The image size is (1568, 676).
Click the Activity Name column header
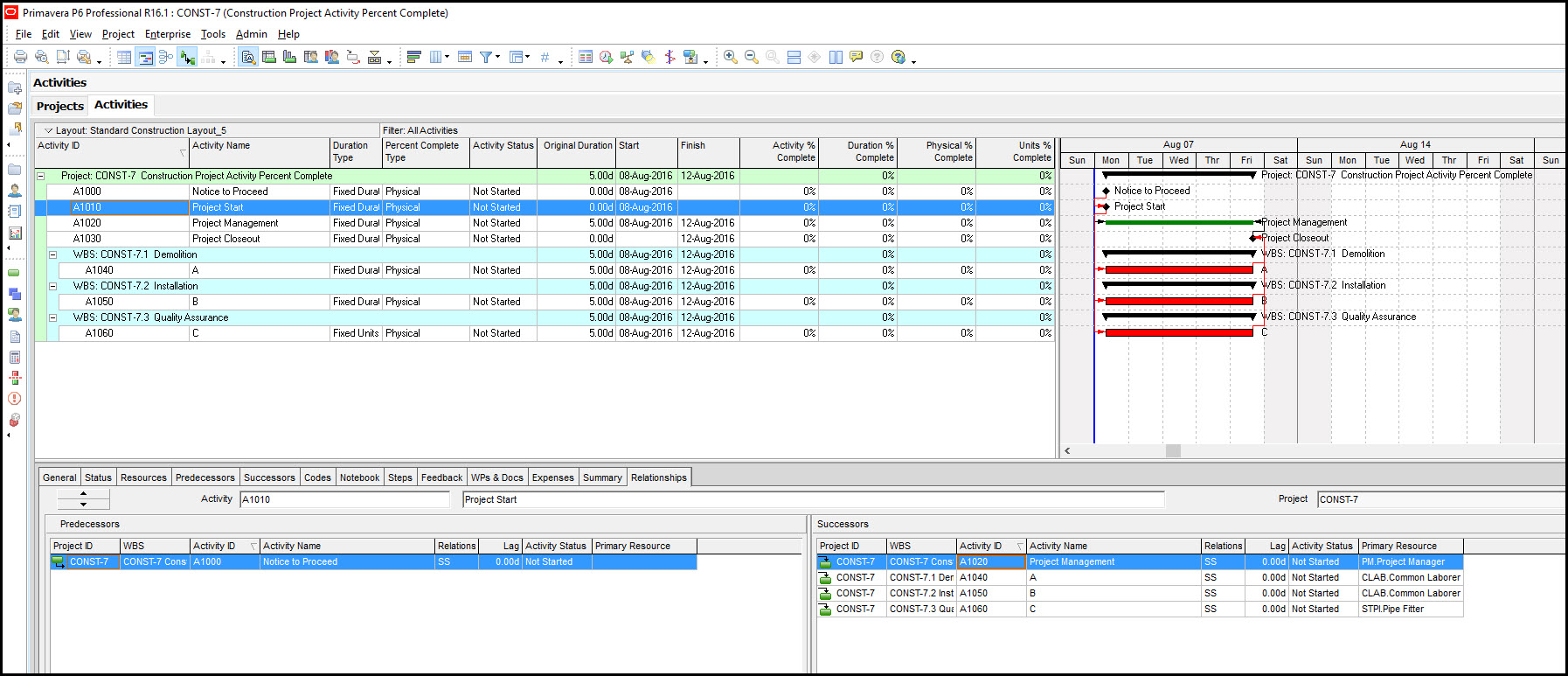(x=259, y=152)
